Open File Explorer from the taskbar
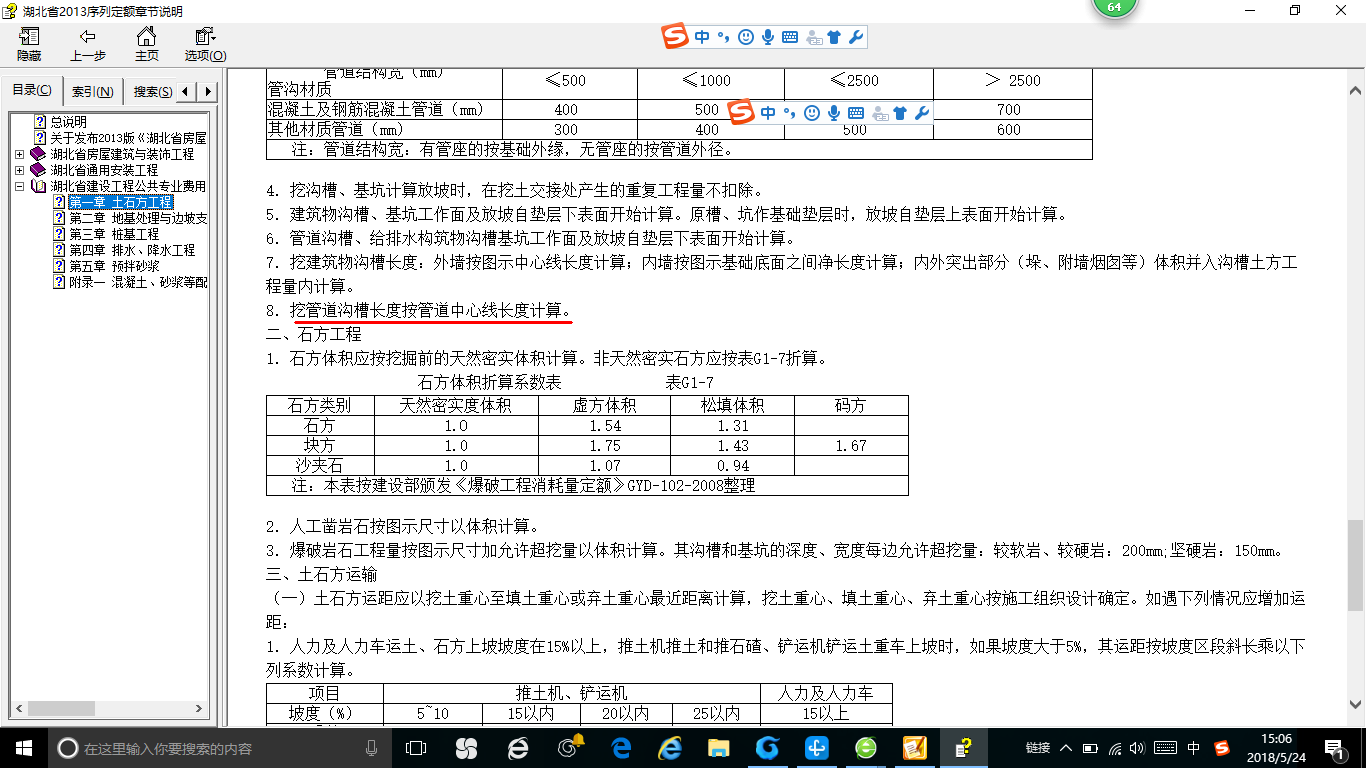This screenshot has width=1366, height=768. pos(718,748)
